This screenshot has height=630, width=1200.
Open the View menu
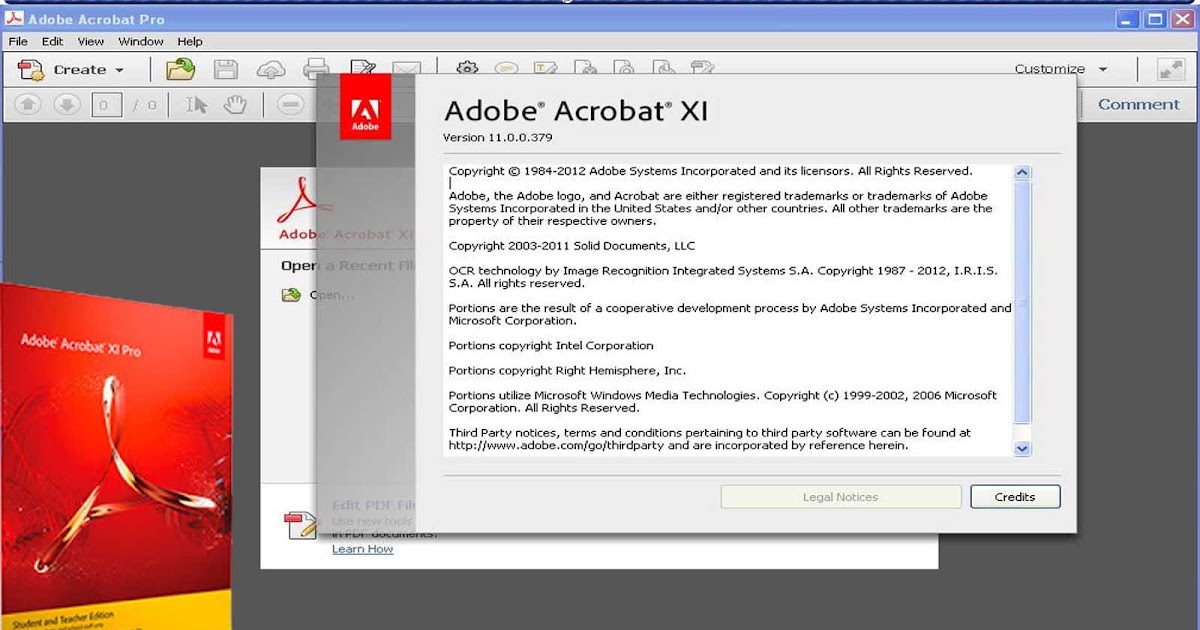pyautogui.click(x=91, y=41)
